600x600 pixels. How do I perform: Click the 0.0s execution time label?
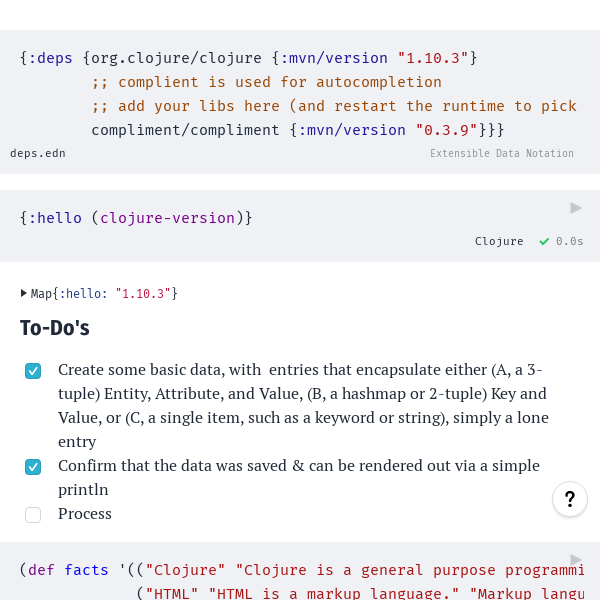570,241
